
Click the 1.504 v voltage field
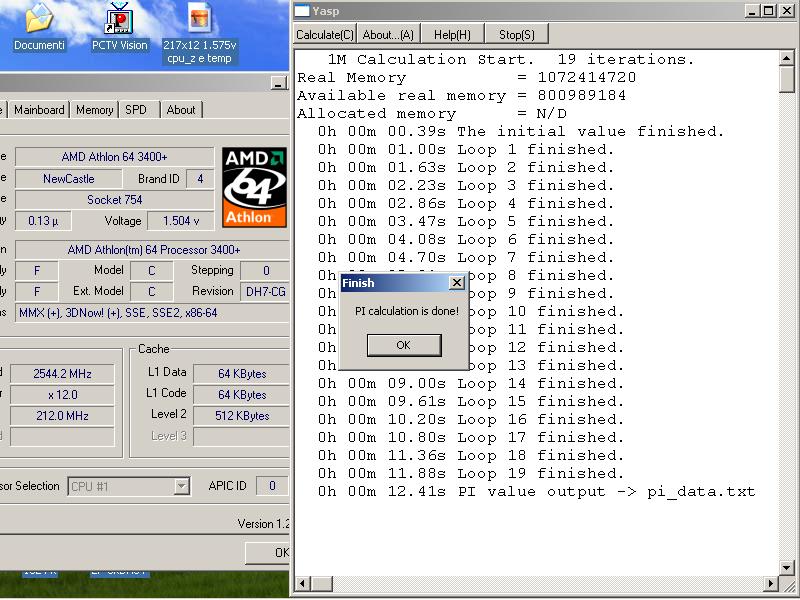tap(181, 221)
